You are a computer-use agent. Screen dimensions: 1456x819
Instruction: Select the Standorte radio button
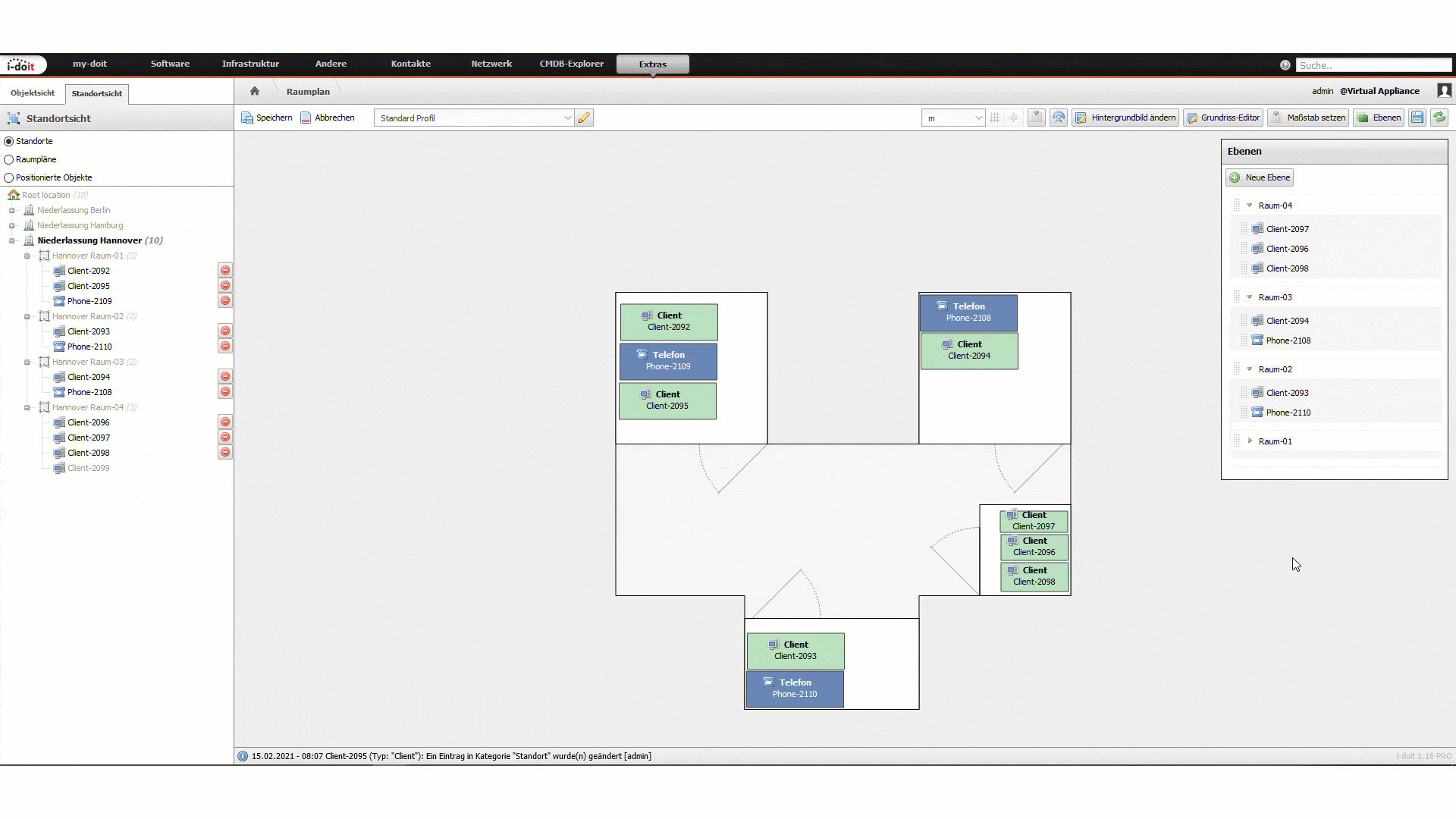coord(9,141)
